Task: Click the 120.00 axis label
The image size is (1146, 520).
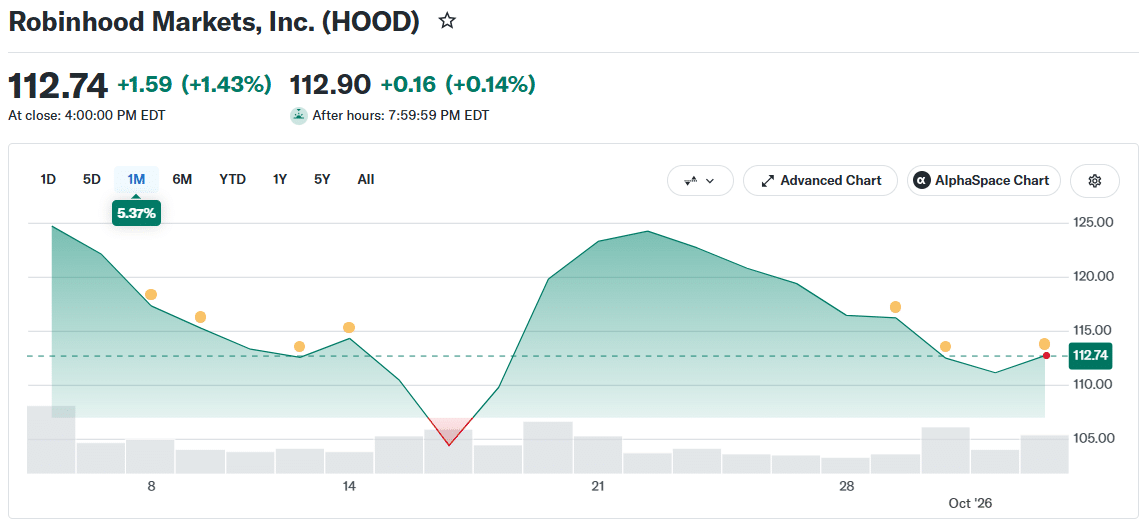Action: pyautogui.click(x=1093, y=276)
